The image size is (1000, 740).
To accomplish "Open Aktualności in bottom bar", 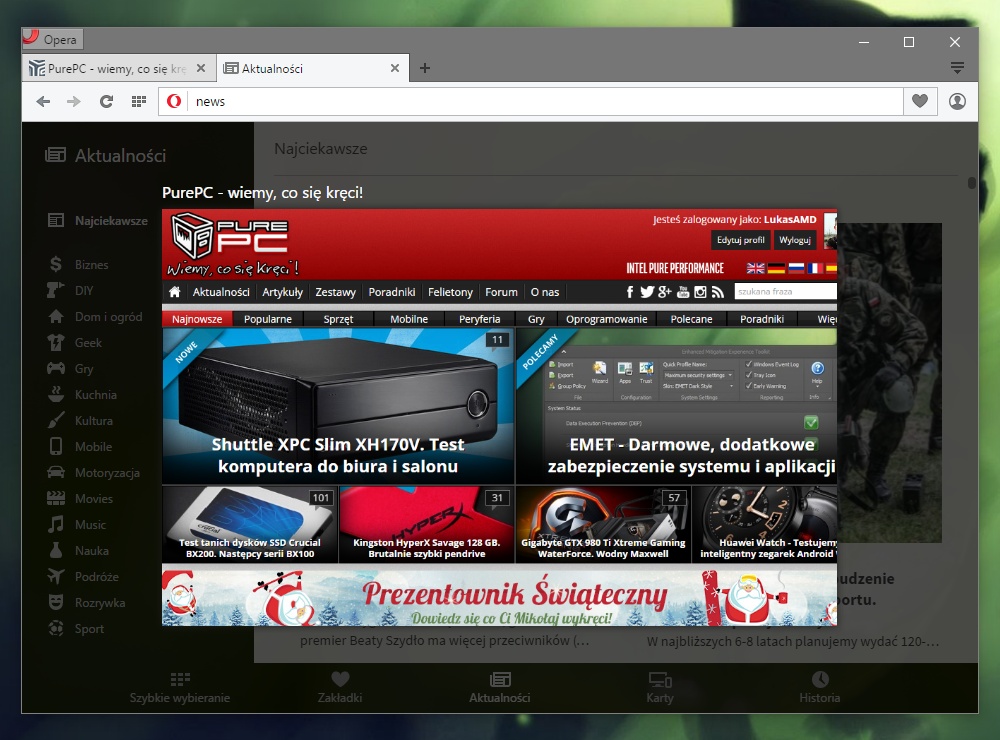I will 500,688.
